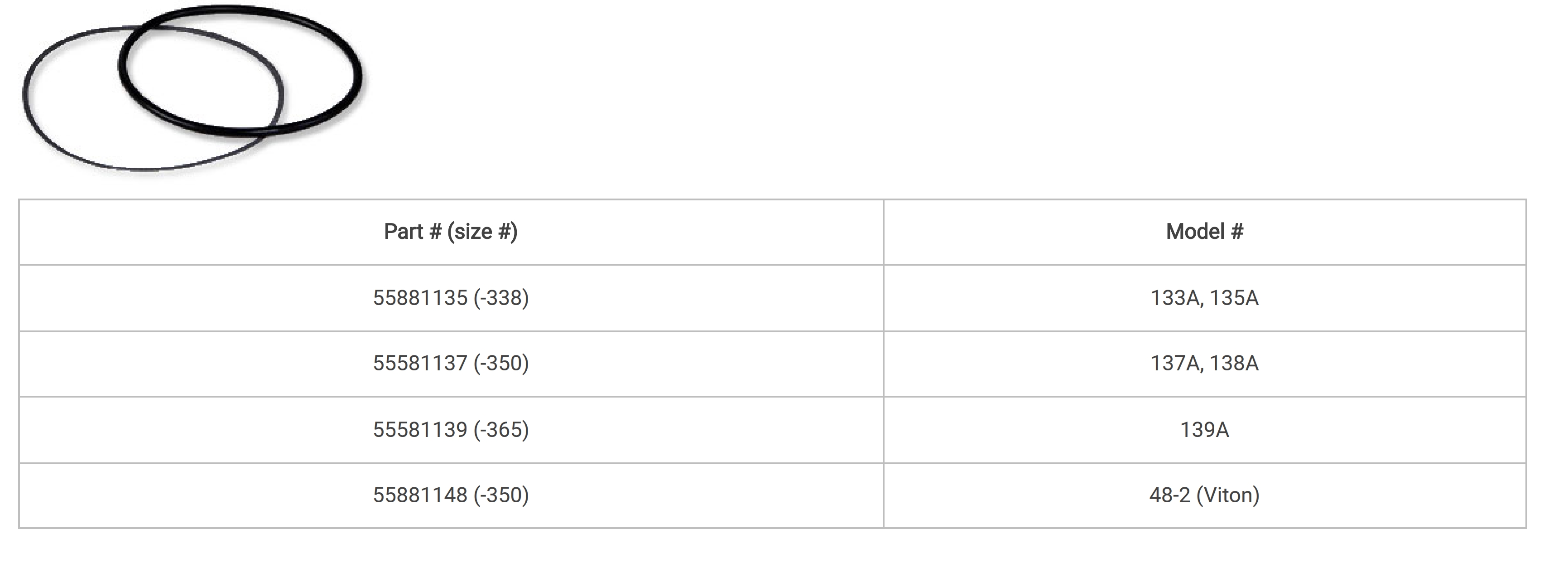Click size (-350) beside part 55881148
The height and width of the screenshot is (568, 1568).
(x=501, y=495)
